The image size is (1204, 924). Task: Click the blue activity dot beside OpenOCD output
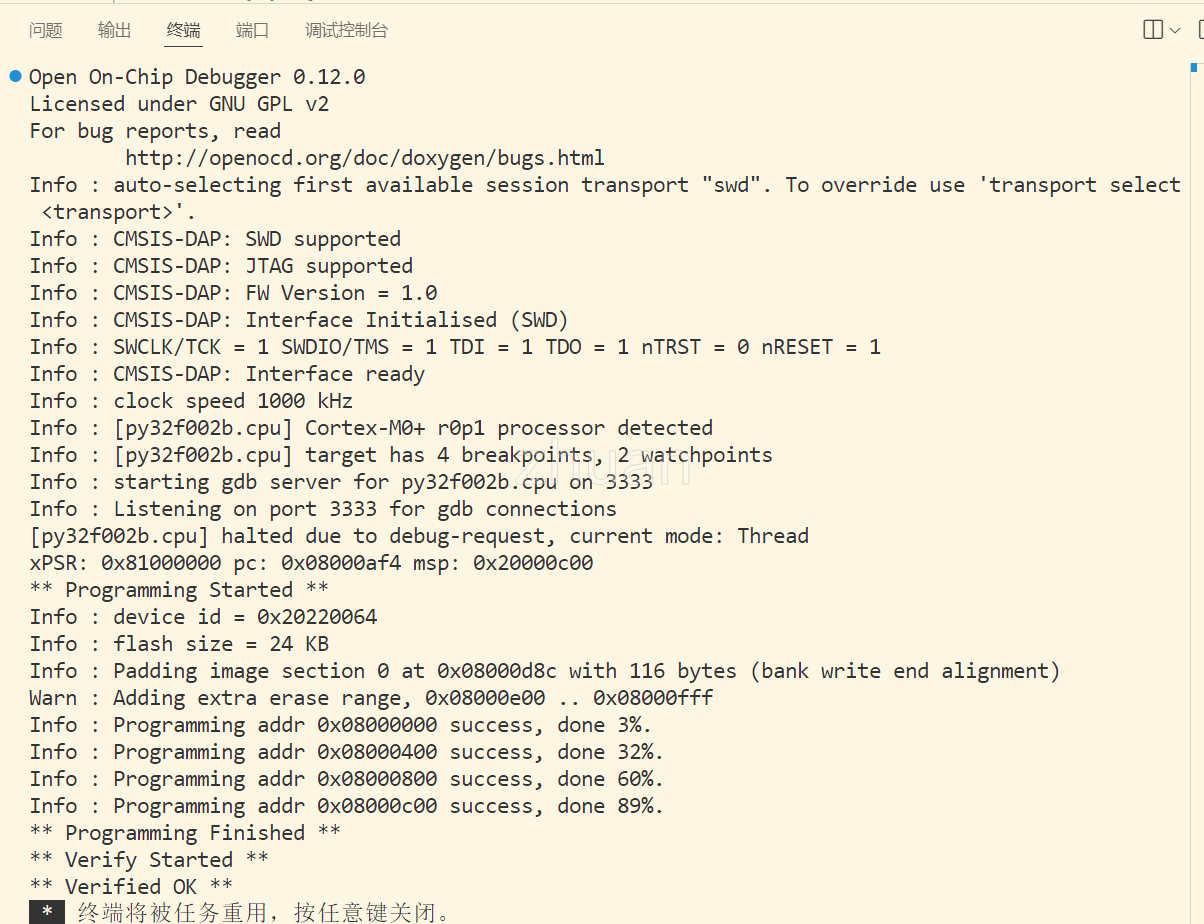click(x=14, y=75)
